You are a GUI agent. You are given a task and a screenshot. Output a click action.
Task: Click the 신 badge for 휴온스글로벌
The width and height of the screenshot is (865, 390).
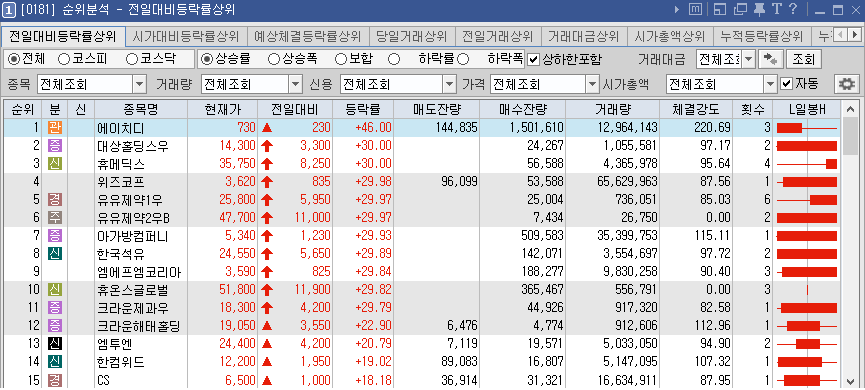click(55, 289)
